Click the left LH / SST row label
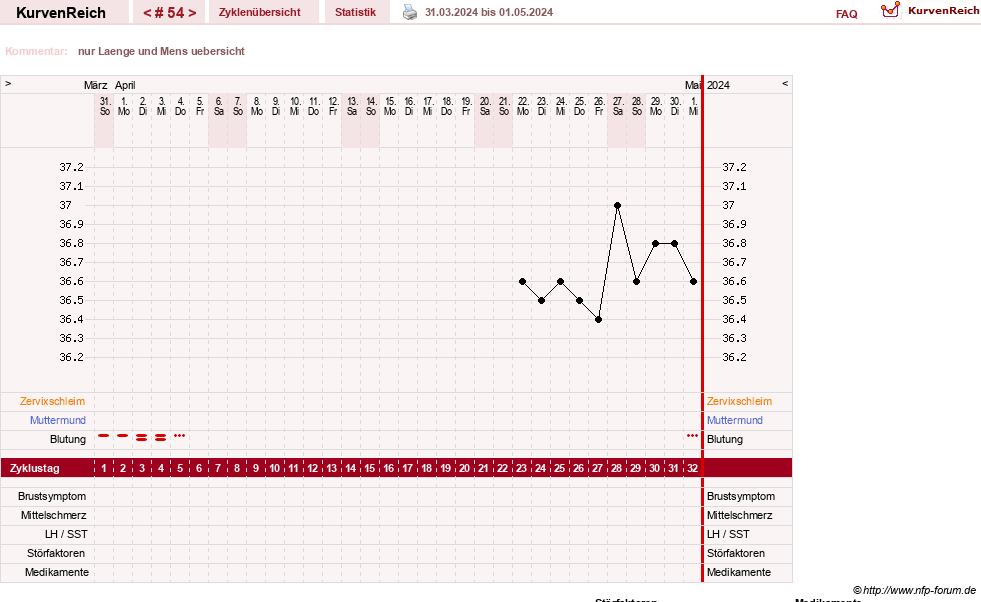The width and height of the screenshot is (981, 602). coord(66,534)
